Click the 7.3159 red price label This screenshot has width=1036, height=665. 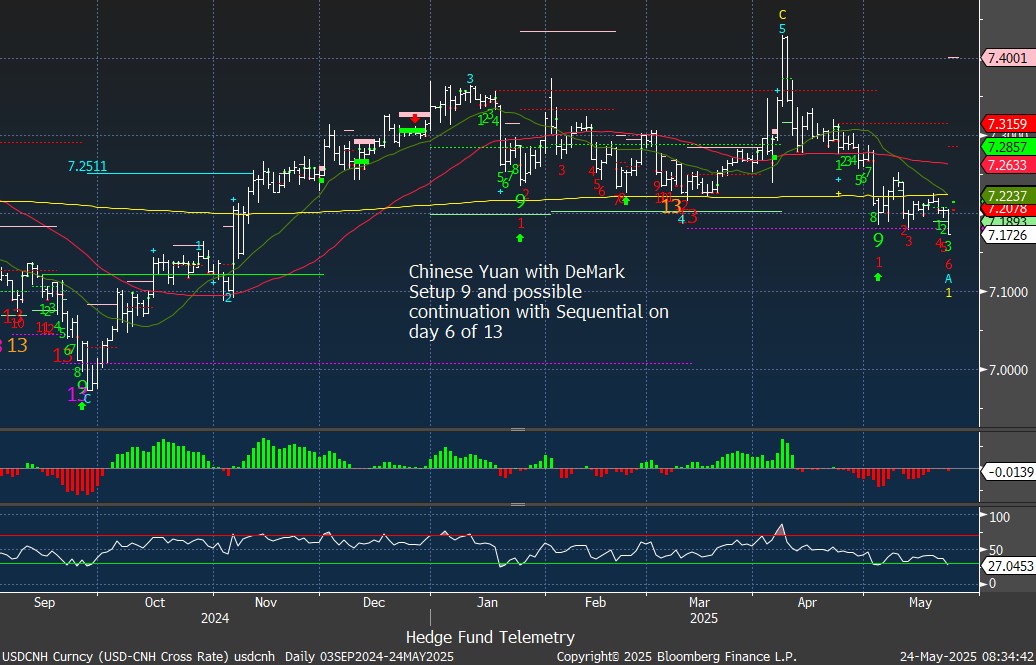[x=1007, y=124]
